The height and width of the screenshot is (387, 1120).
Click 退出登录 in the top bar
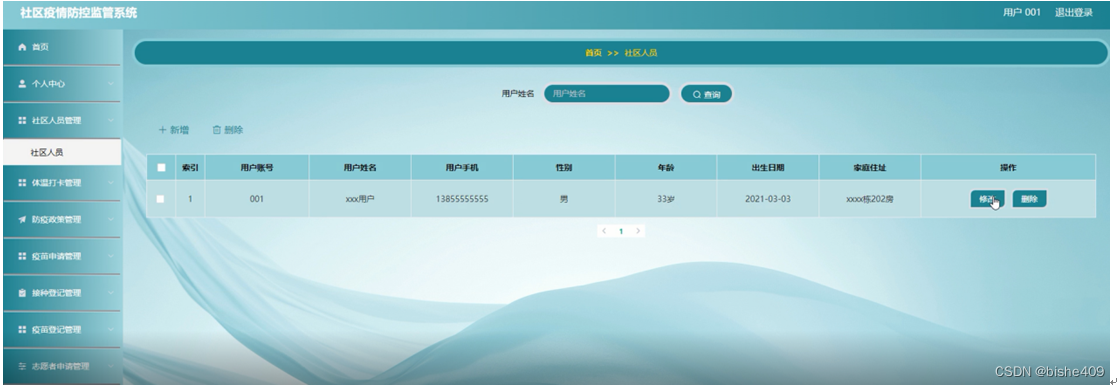coord(1074,12)
